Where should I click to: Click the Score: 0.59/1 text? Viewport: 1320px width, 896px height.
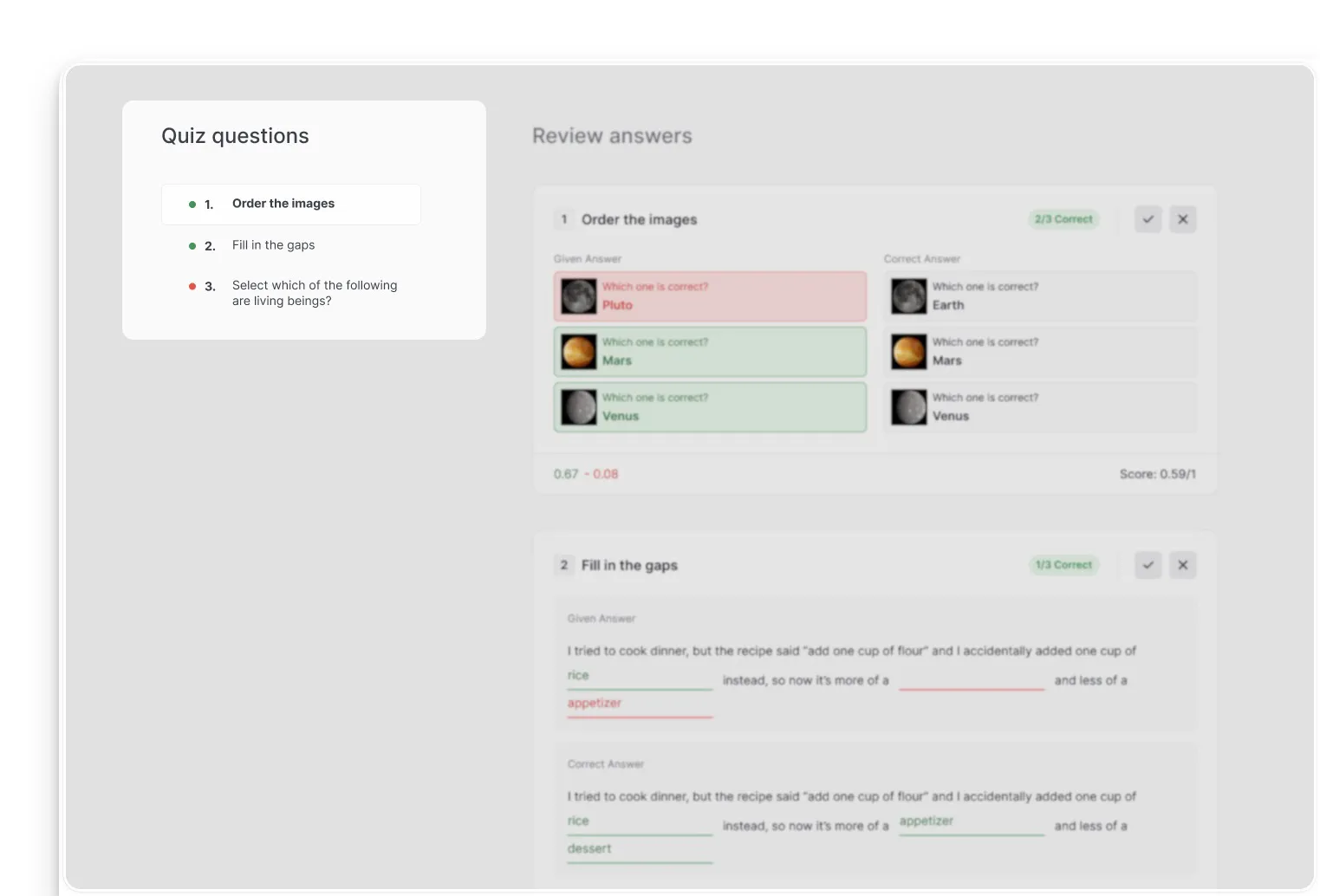click(x=1157, y=474)
